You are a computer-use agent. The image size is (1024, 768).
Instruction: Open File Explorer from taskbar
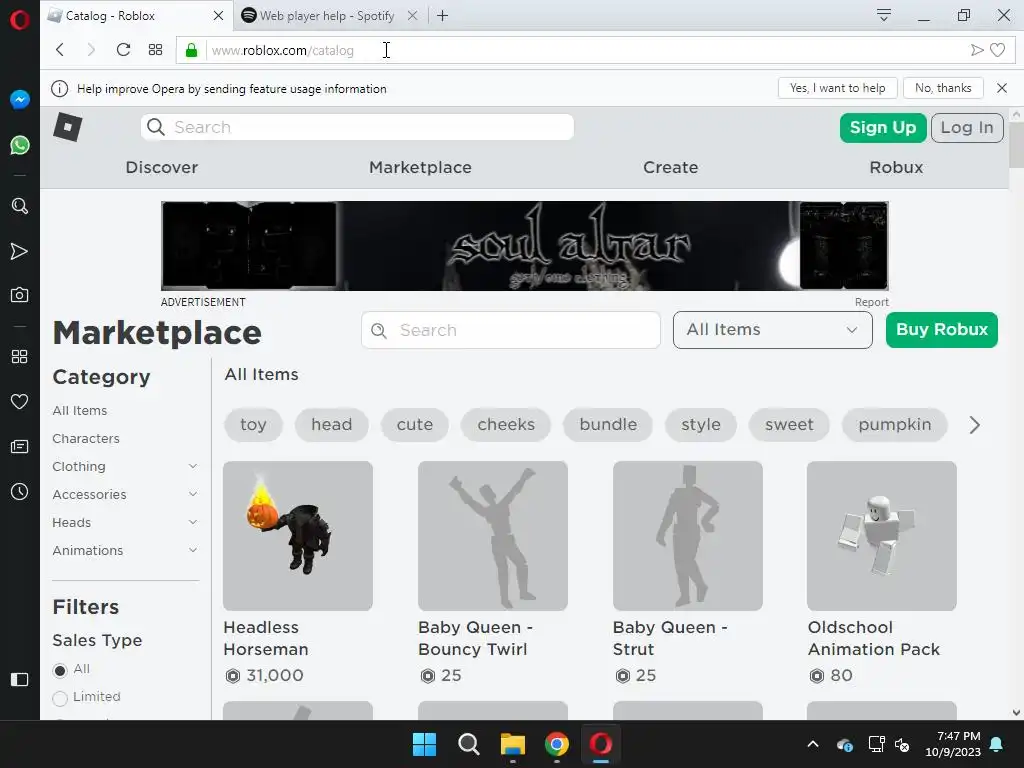tap(513, 744)
